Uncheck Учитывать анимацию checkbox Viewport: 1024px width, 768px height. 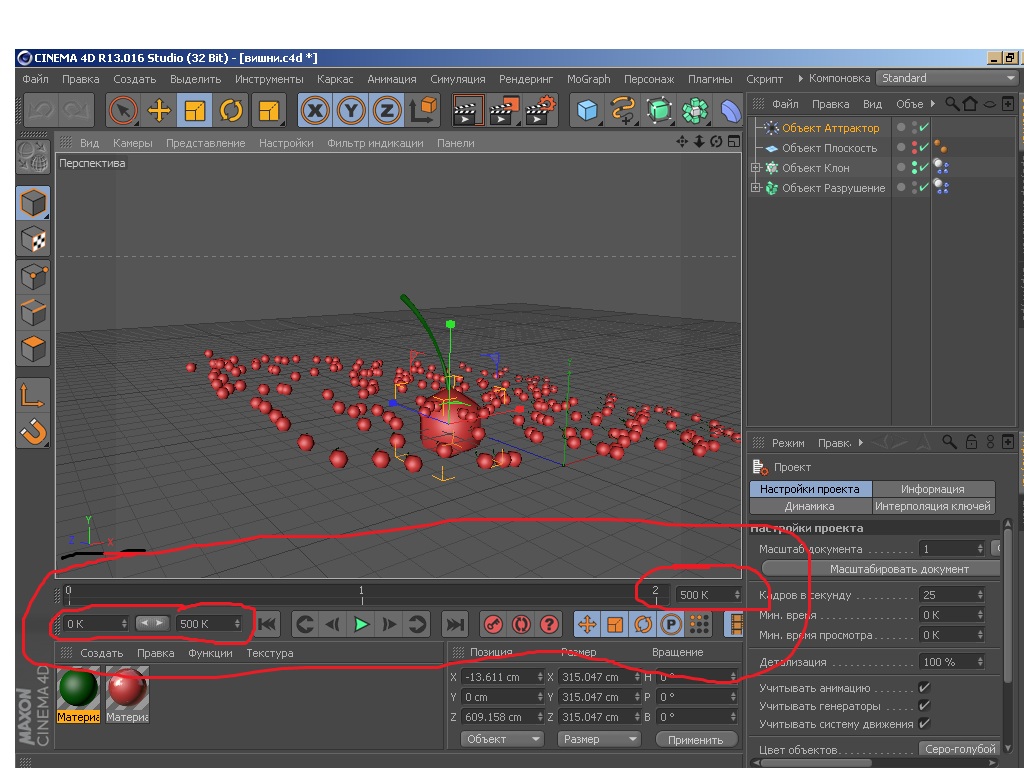click(924, 688)
